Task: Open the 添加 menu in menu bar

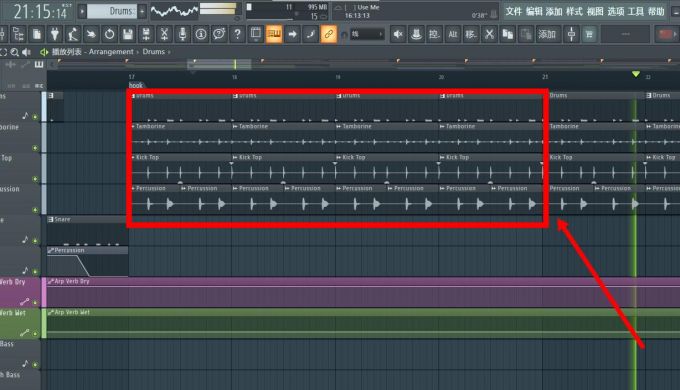Action: pyautogui.click(x=554, y=11)
